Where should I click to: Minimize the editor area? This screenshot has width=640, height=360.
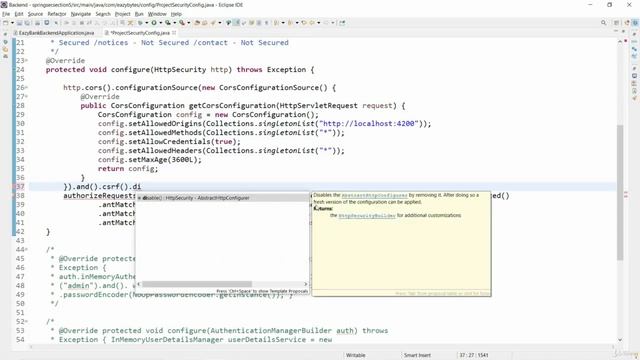(616, 31)
